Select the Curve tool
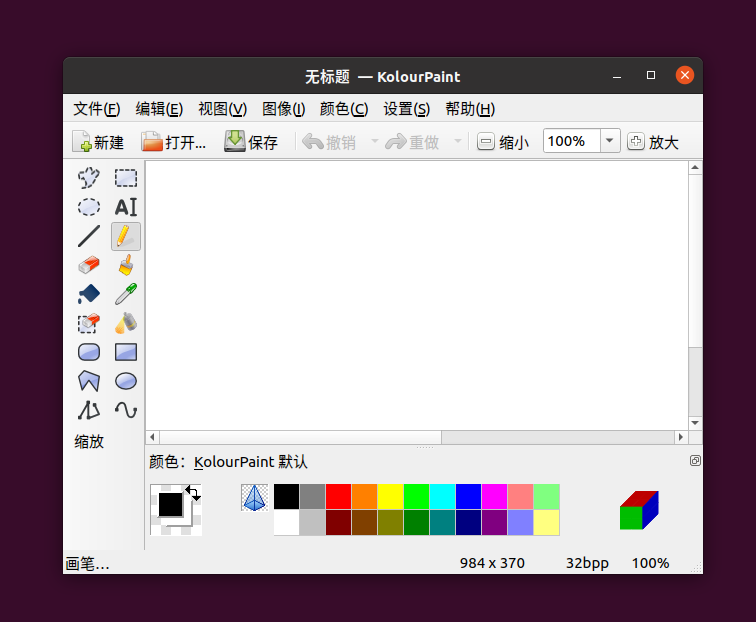 [126, 410]
